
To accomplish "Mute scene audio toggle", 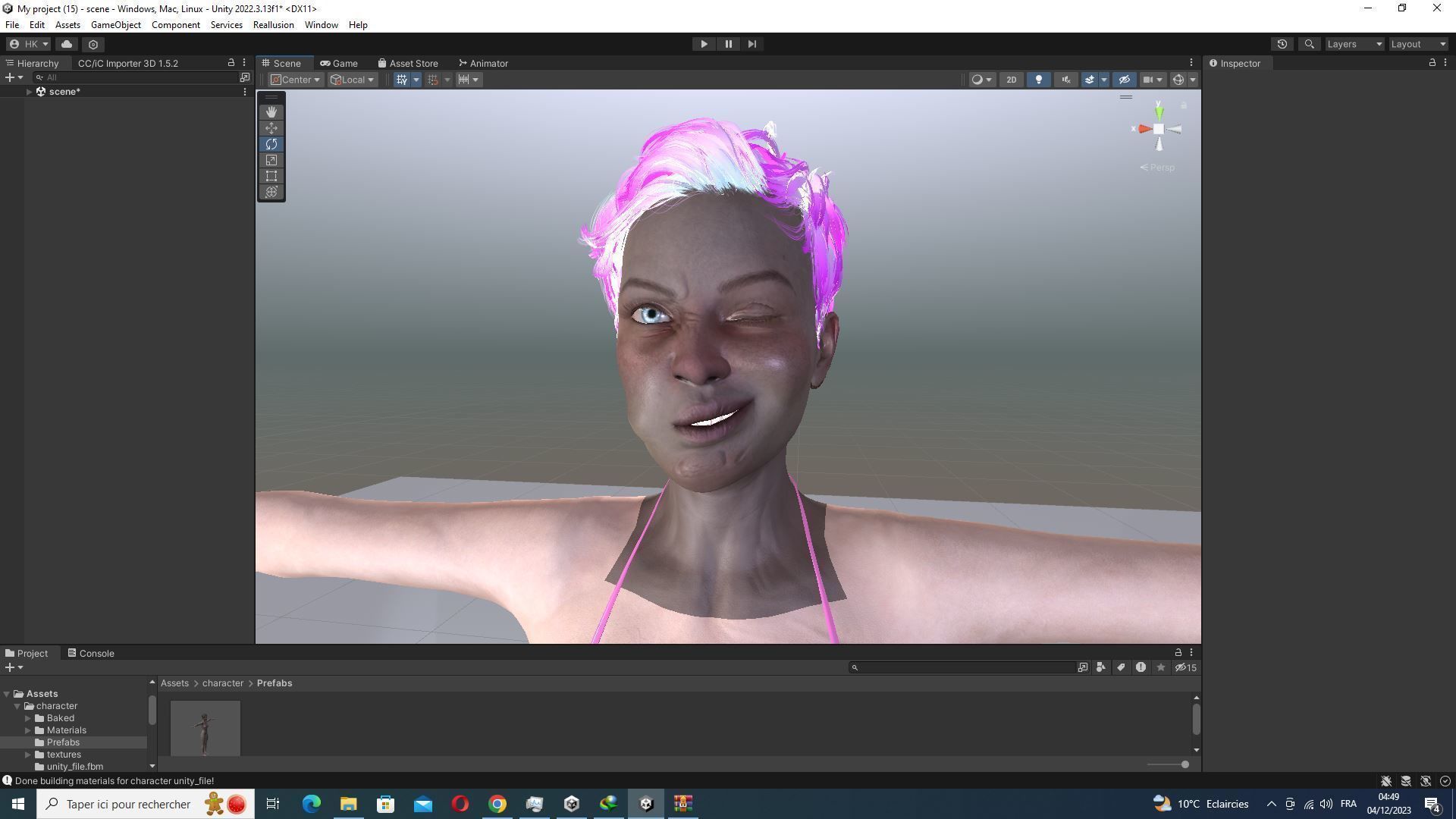I will 1065,80.
